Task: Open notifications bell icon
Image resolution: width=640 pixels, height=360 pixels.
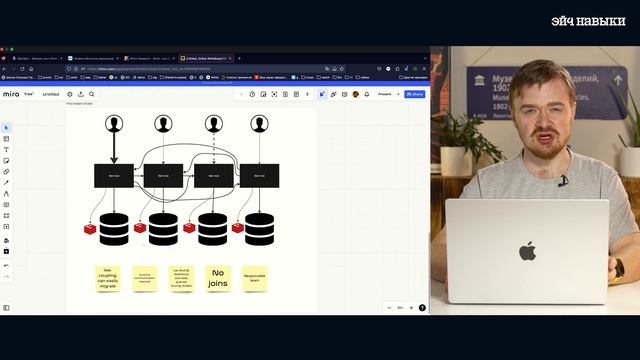Action: (367, 94)
